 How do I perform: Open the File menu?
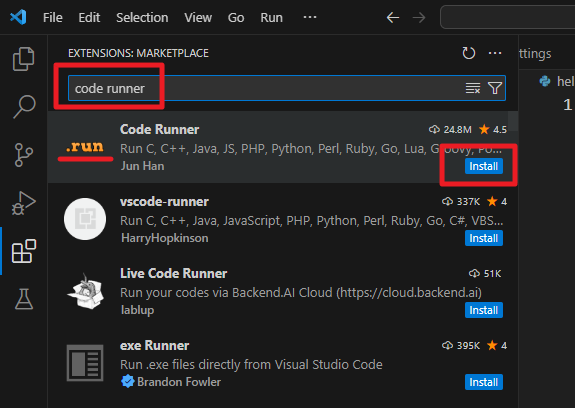(52, 17)
